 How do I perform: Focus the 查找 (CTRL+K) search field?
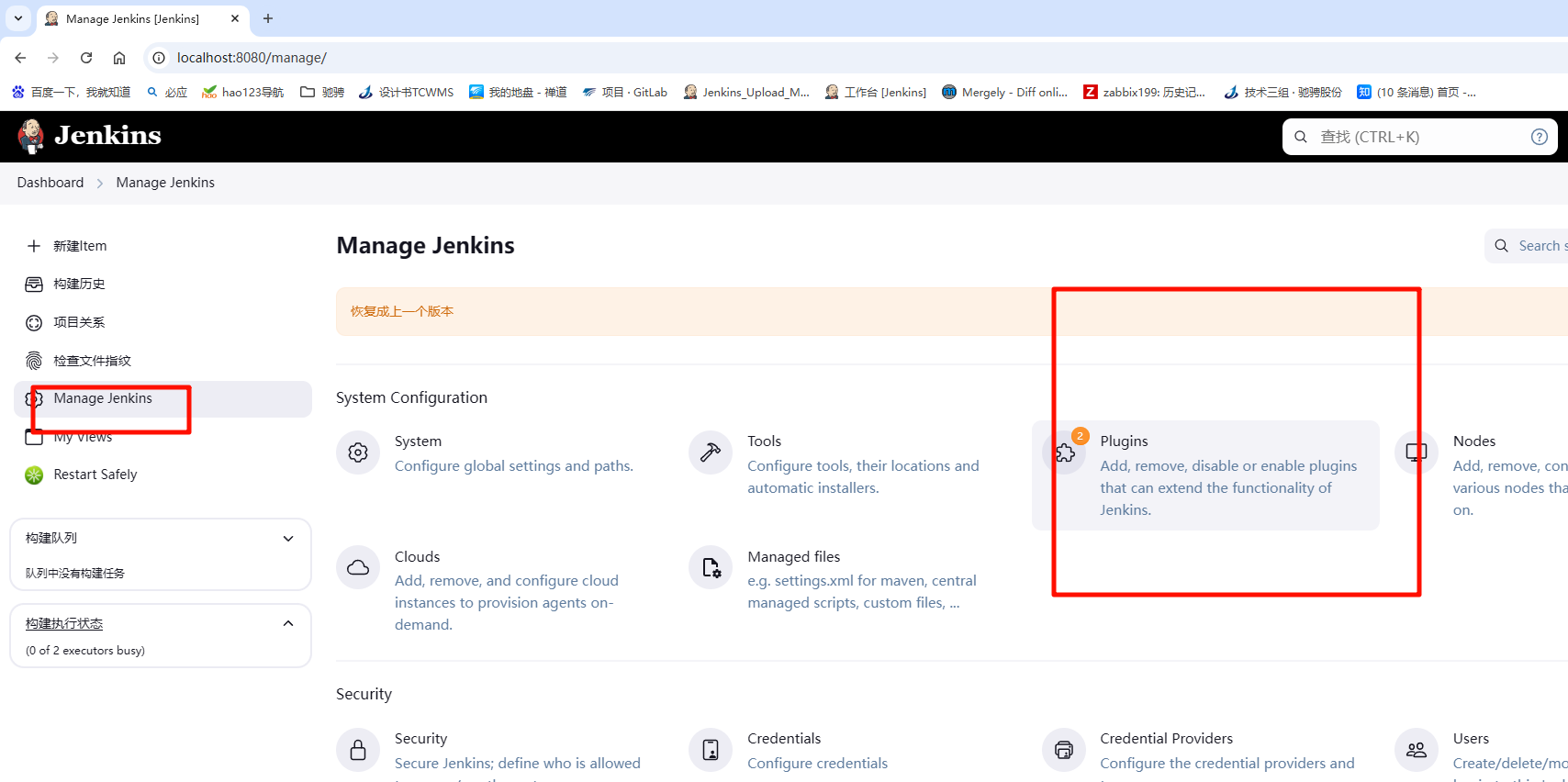coord(1419,137)
